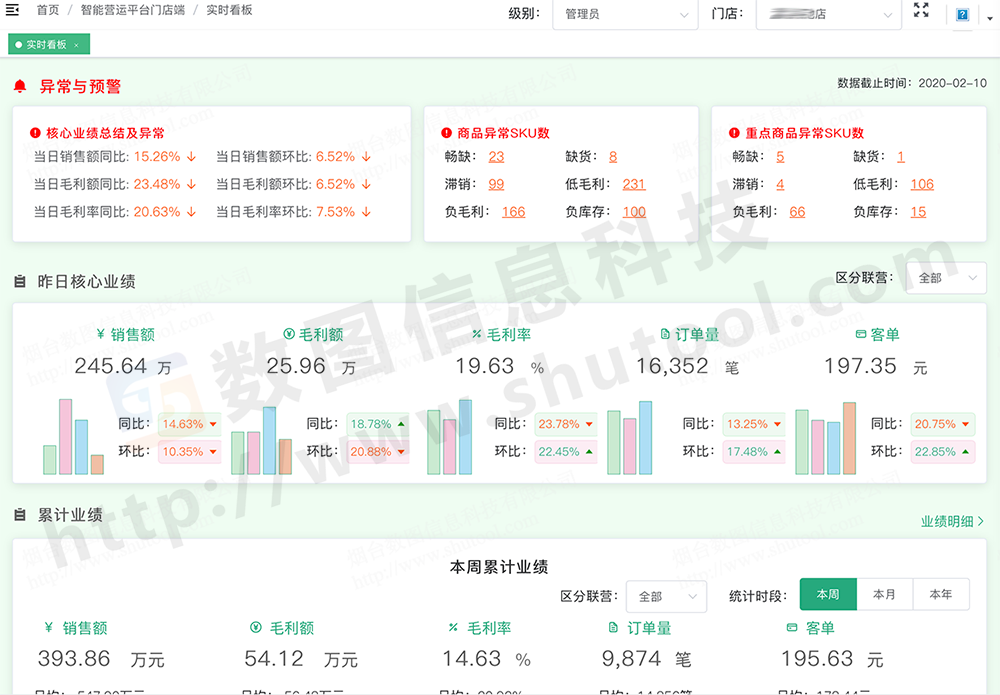This screenshot has width=1000, height=695.
Task: Expand the 门店 store selector dropdown
Action: (x=828, y=15)
